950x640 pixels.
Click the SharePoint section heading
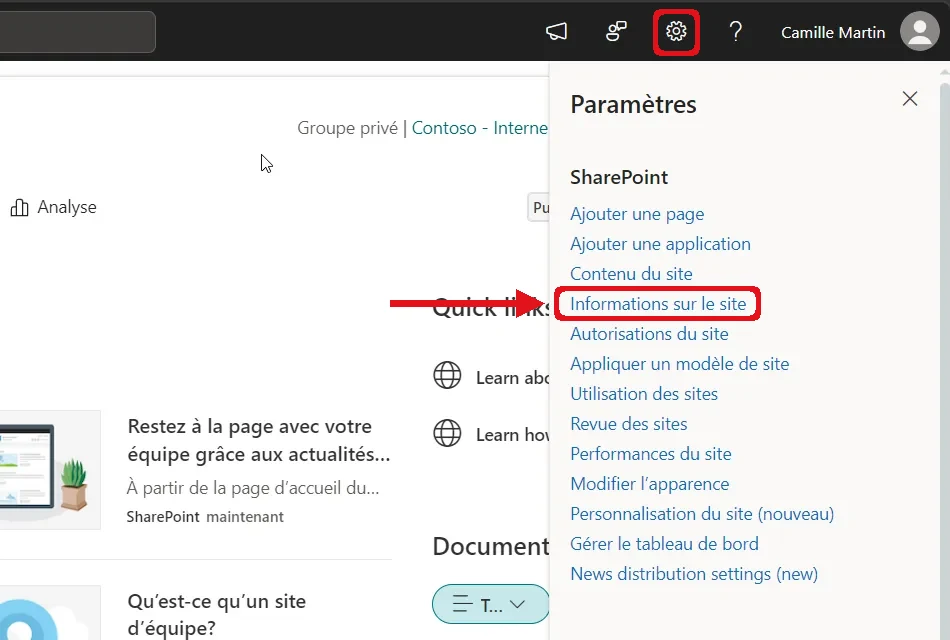coord(619,177)
